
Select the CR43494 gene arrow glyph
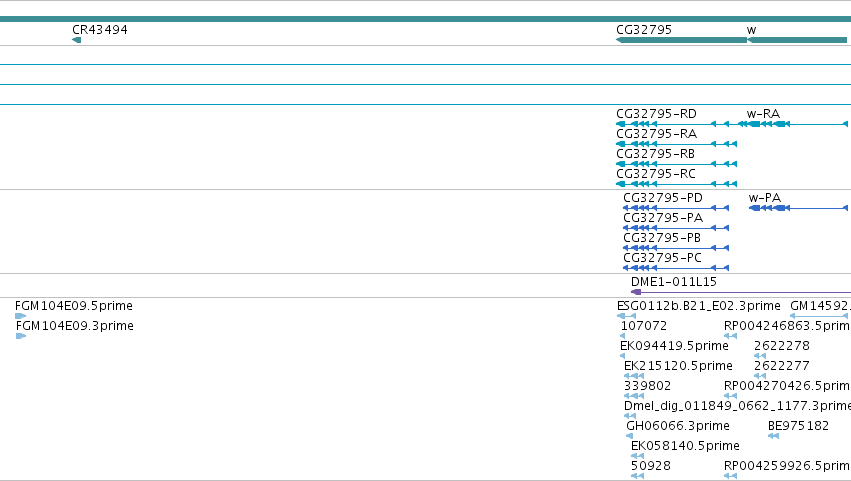point(77,40)
